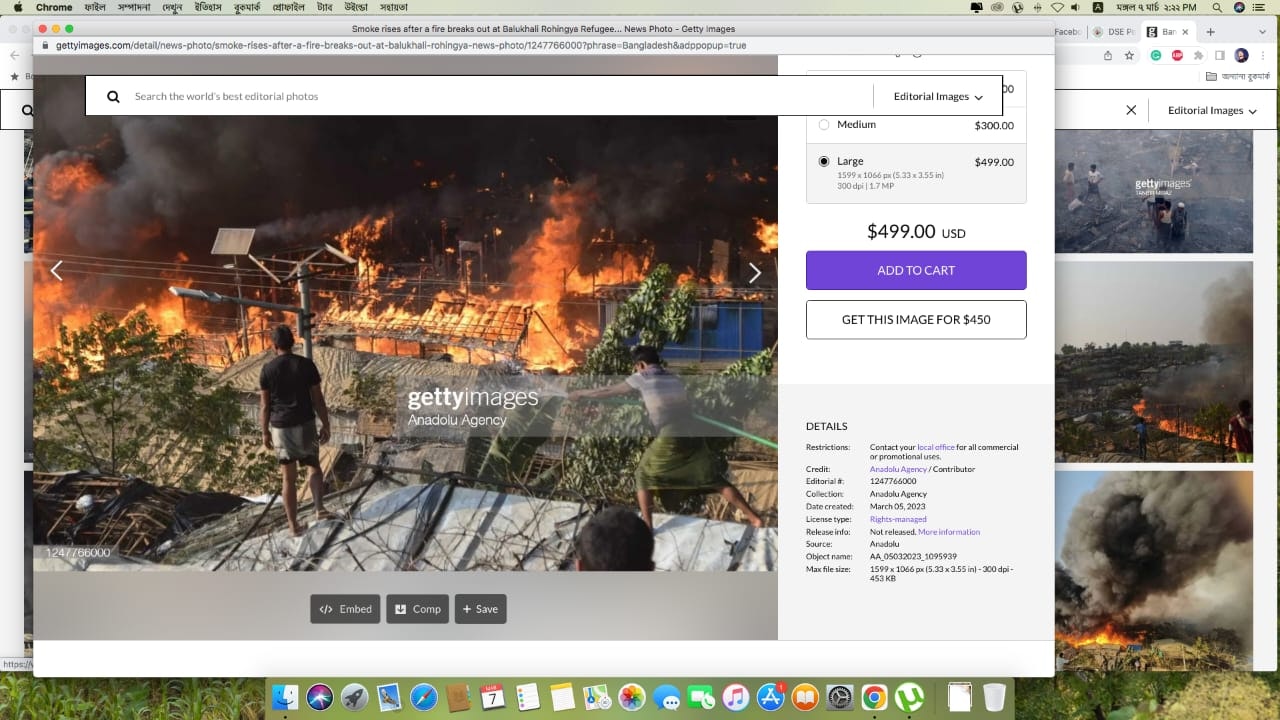Open the Chrome extensions puzzle icon
Viewport: 1280px width, 720px height.
point(1198,56)
